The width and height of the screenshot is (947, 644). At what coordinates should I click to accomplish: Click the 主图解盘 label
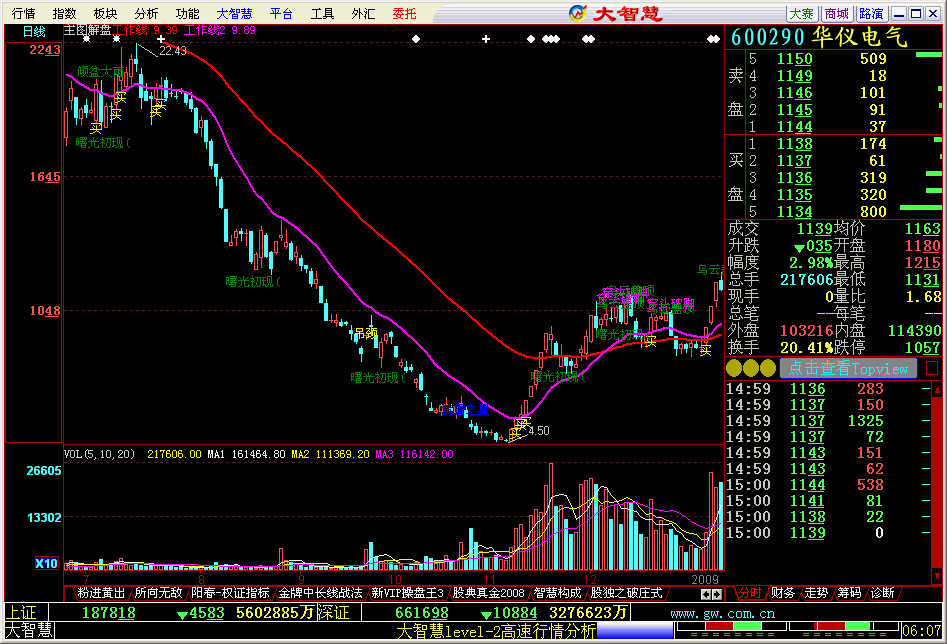(87, 30)
